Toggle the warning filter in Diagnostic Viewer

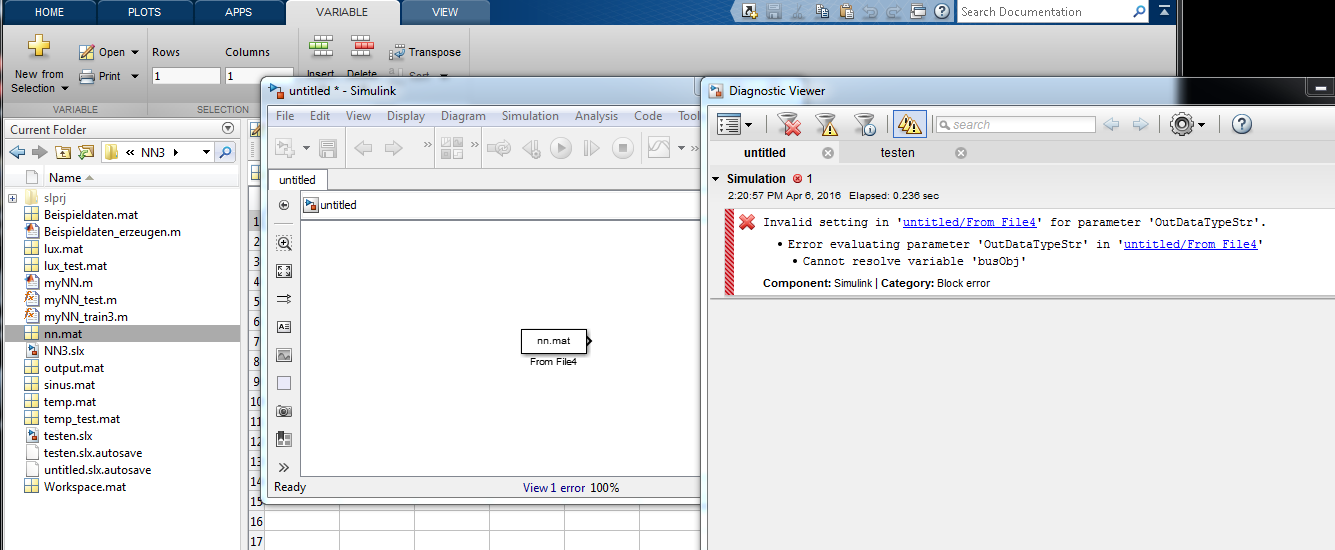(826, 124)
